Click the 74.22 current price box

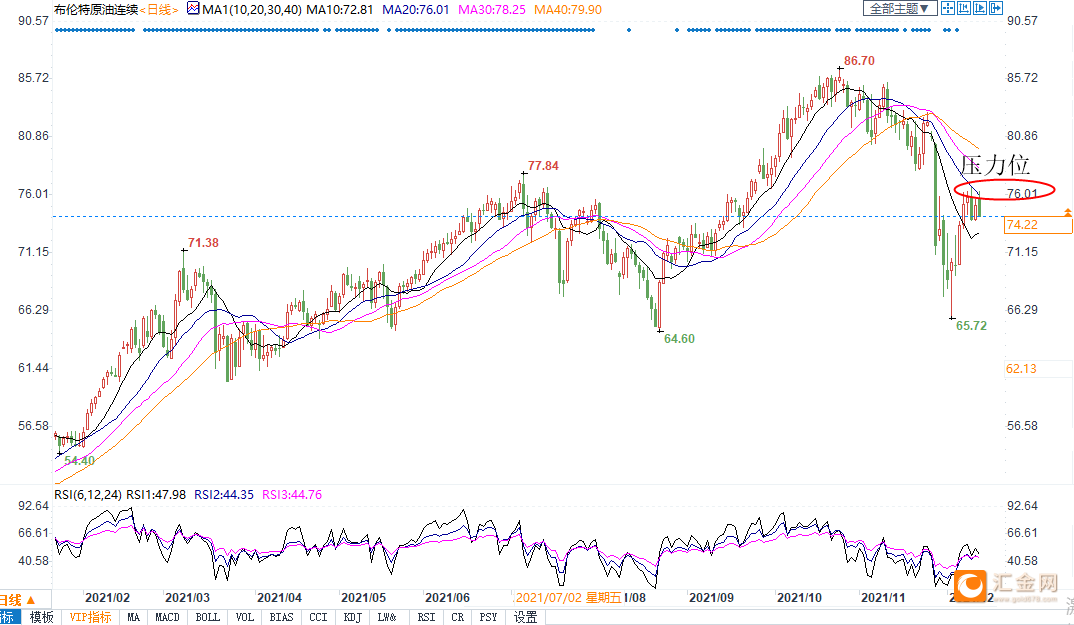(1038, 225)
